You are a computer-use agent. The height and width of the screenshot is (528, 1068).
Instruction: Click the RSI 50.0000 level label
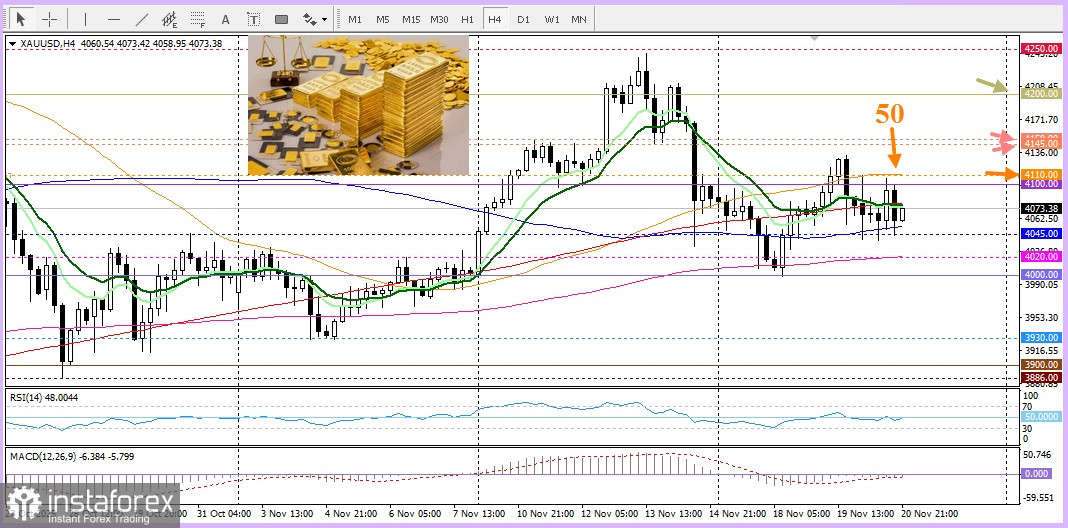1041,417
